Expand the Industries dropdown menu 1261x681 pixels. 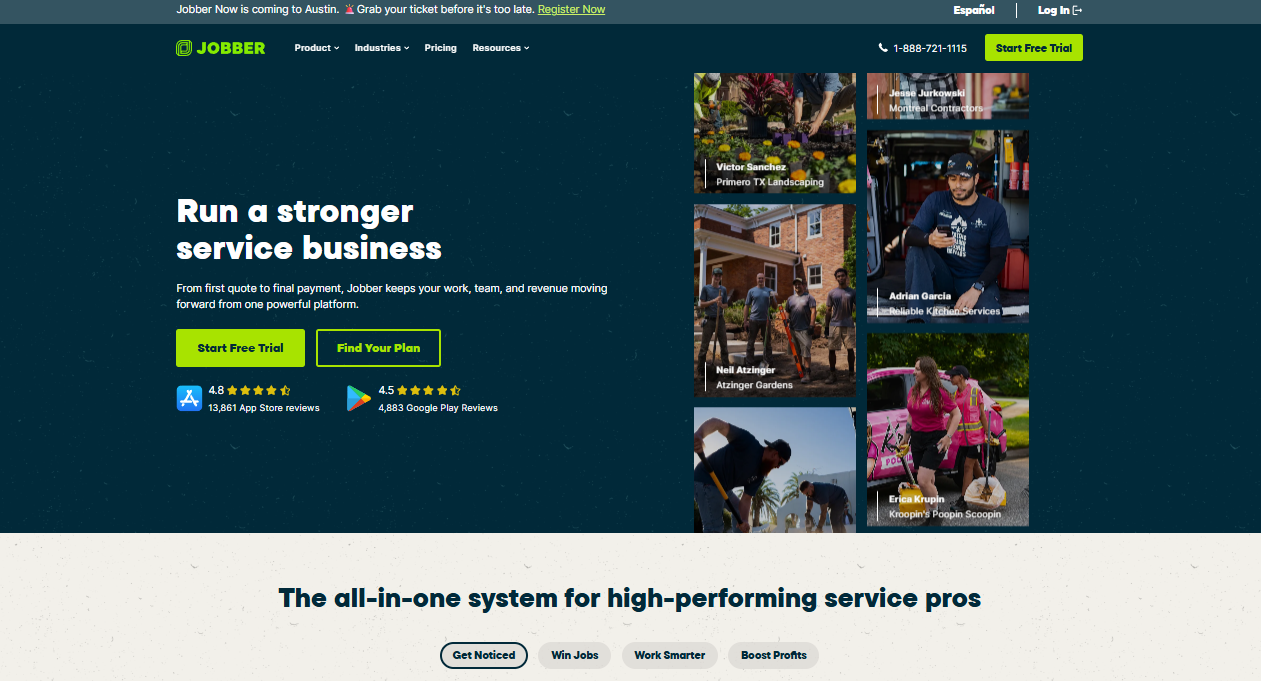[x=382, y=48]
